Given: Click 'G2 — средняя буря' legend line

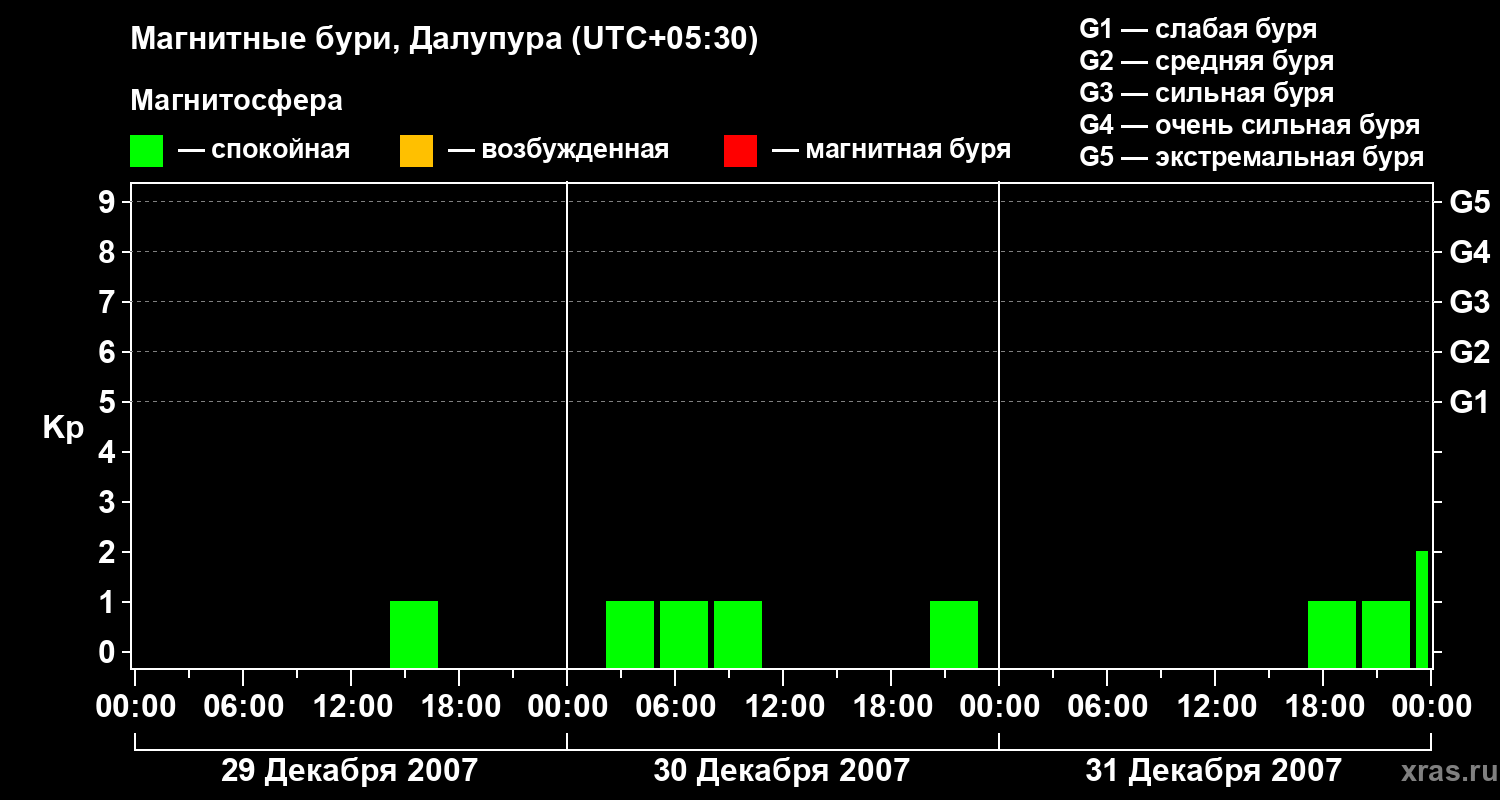Looking at the screenshot, I should [1206, 61].
